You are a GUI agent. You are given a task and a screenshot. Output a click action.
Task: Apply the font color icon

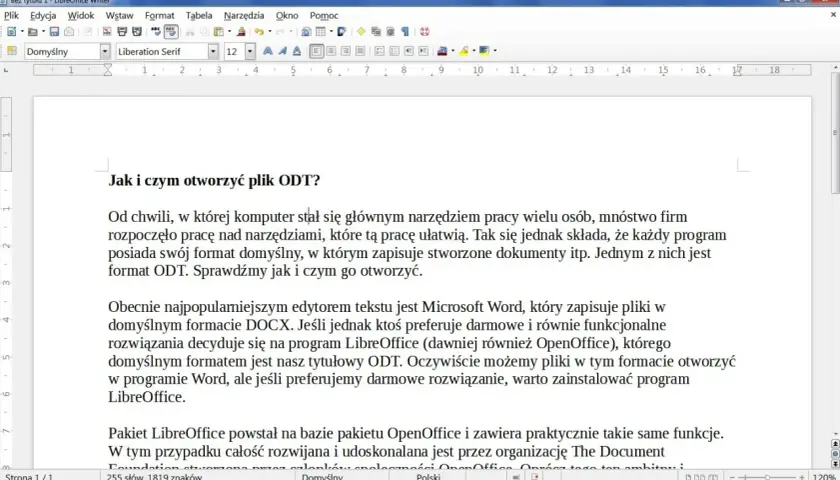[442, 51]
